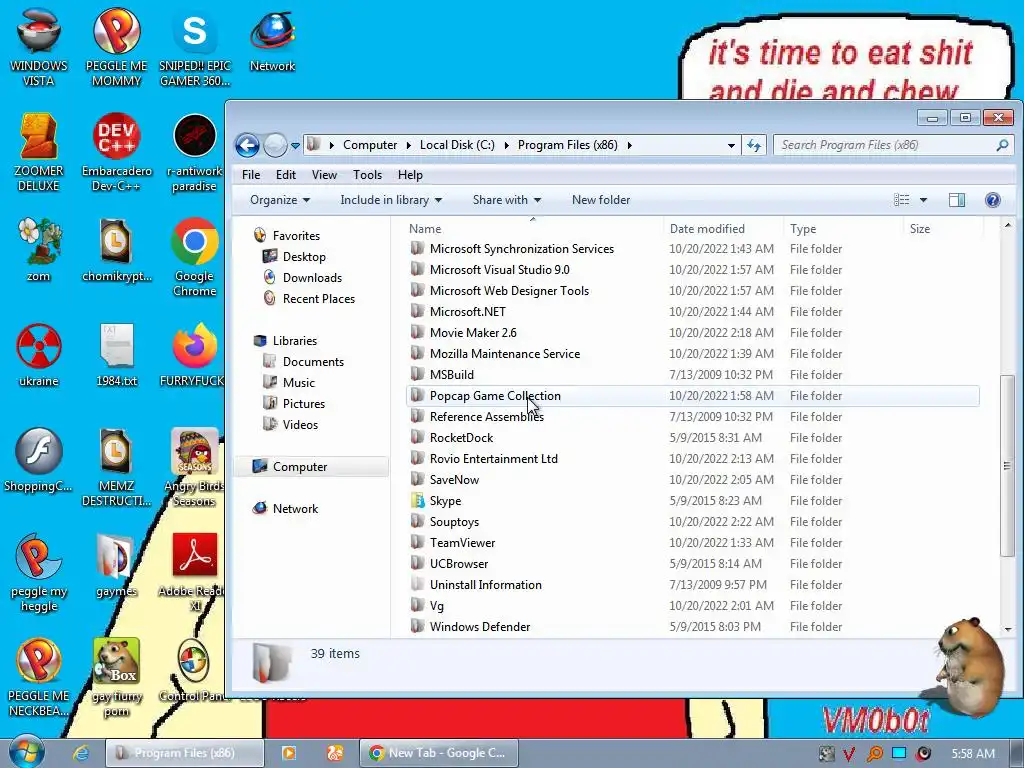Click the file list vertical scrollbar thumb
The height and width of the screenshot is (768, 1024).
pyautogui.click(x=1006, y=466)
